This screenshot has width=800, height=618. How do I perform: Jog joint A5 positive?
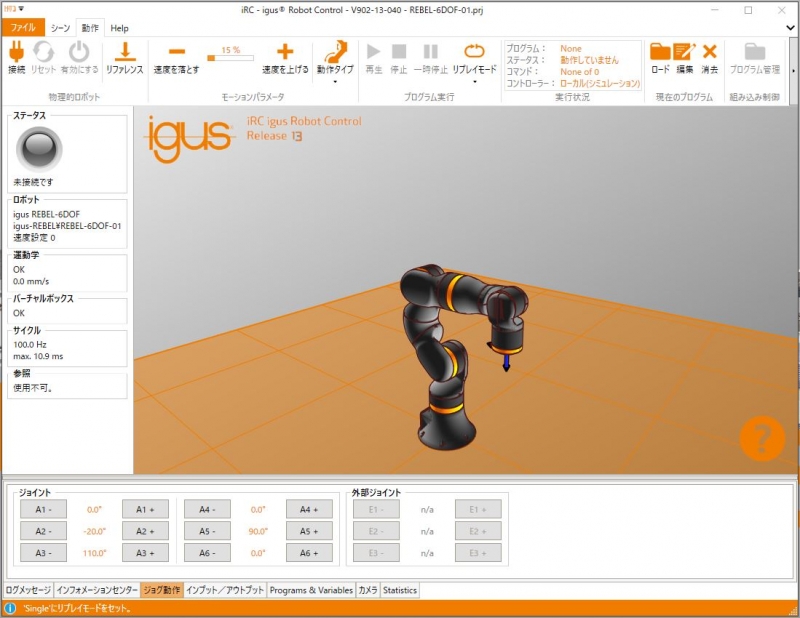[x=309, y=531]
